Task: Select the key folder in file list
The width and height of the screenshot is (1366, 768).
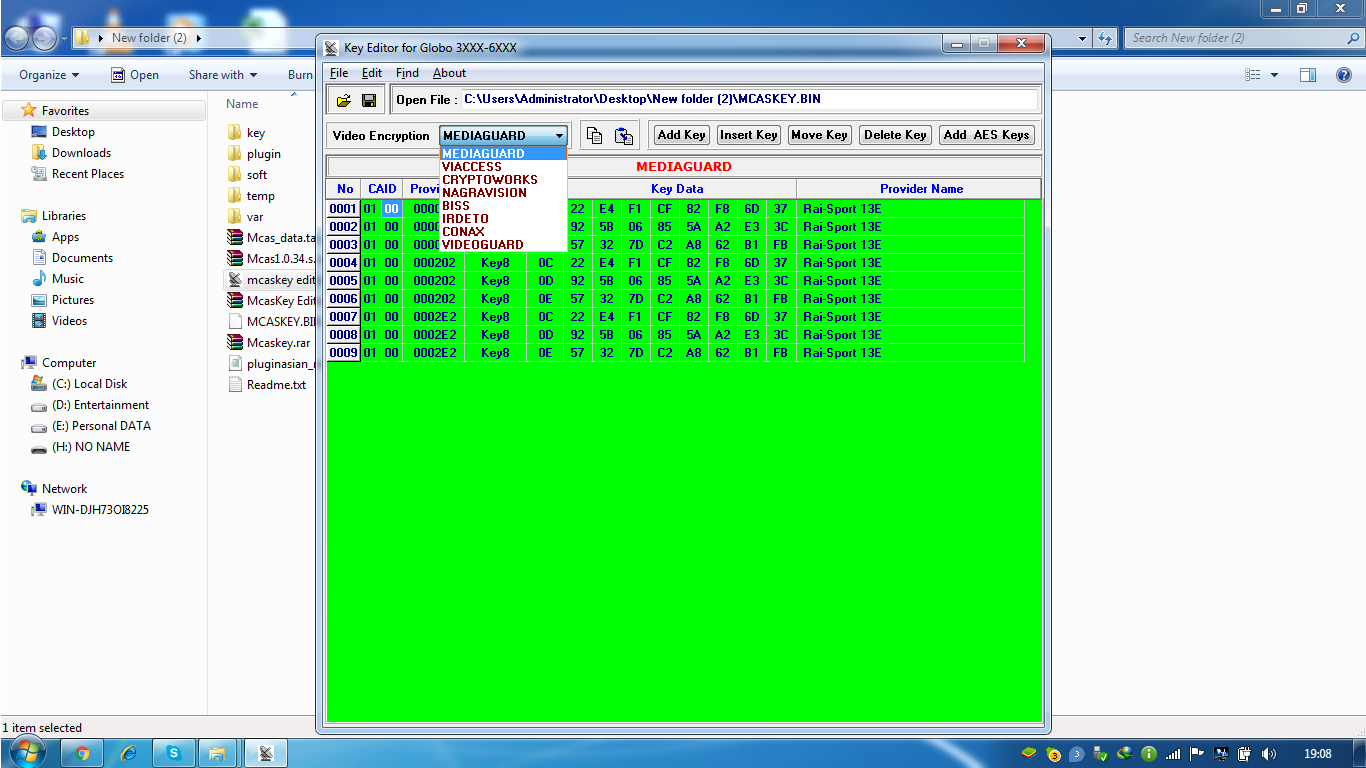Action: click(x=256, y=133)
